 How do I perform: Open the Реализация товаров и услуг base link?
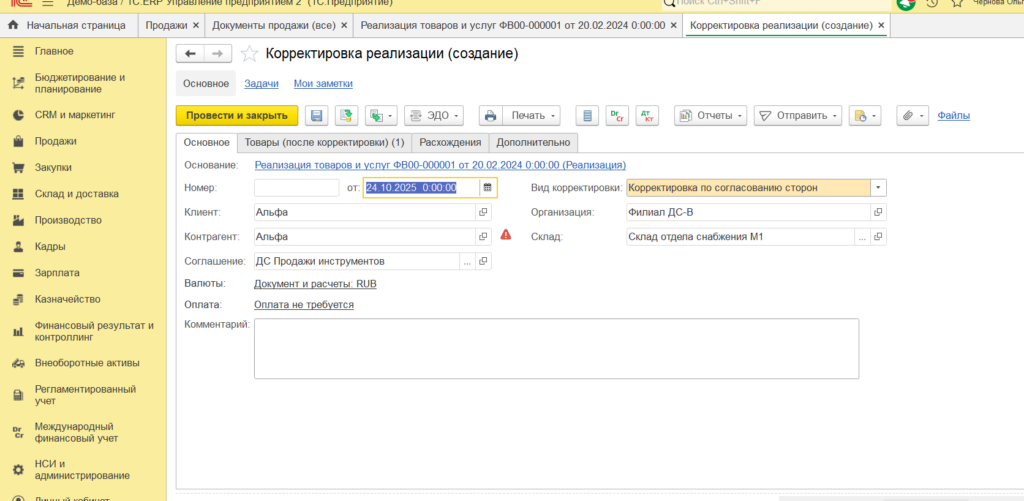tap(440, 165)
